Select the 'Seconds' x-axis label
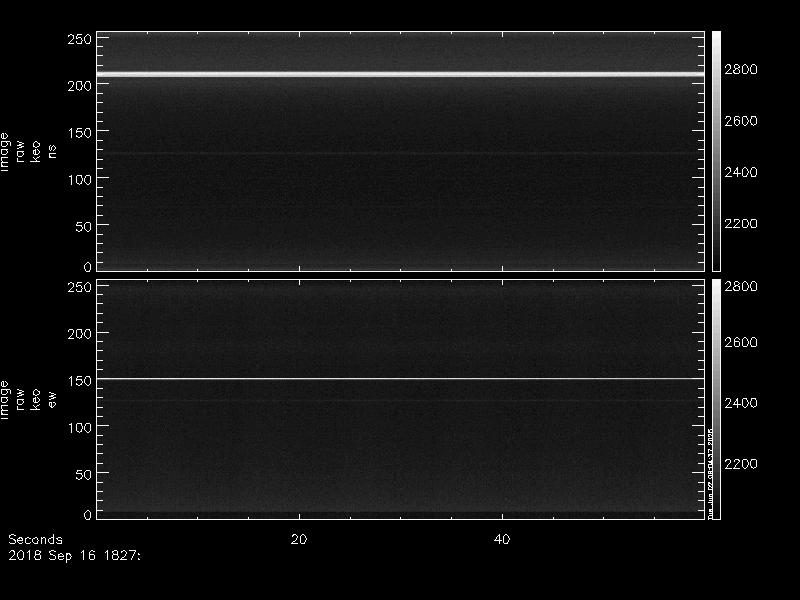The height and width of the screenshot is (600, 800). tap(35, 539)
